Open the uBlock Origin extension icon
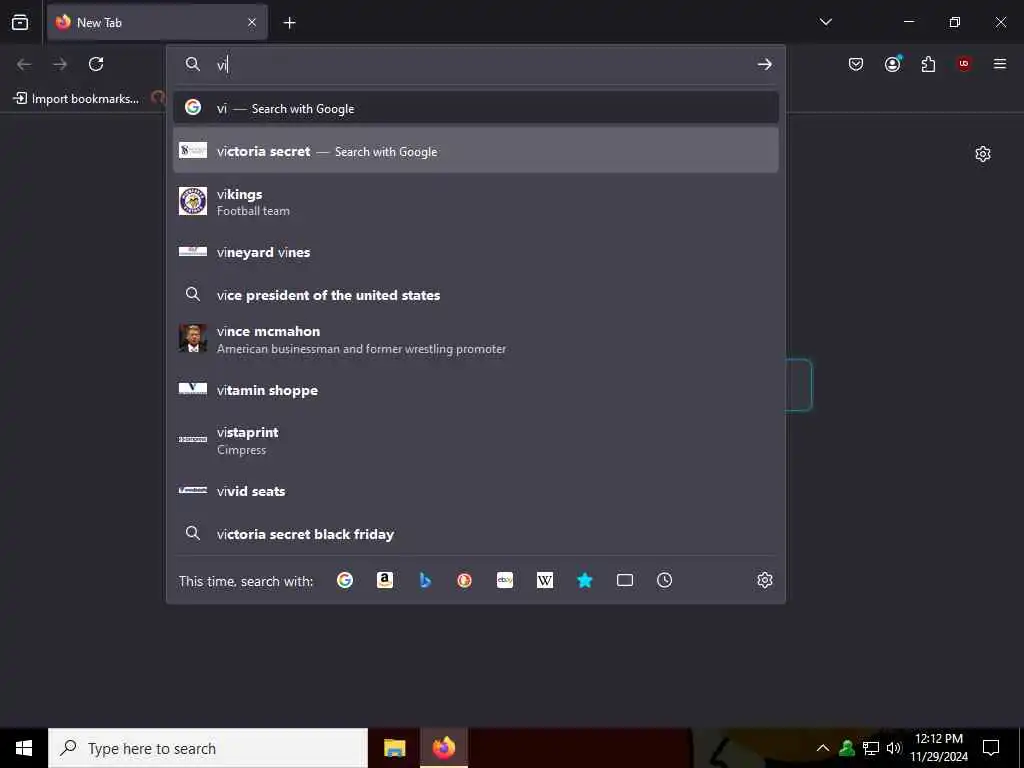This screenshot has width=1024, height=768. pyautogui.click(x=964, y=63)
